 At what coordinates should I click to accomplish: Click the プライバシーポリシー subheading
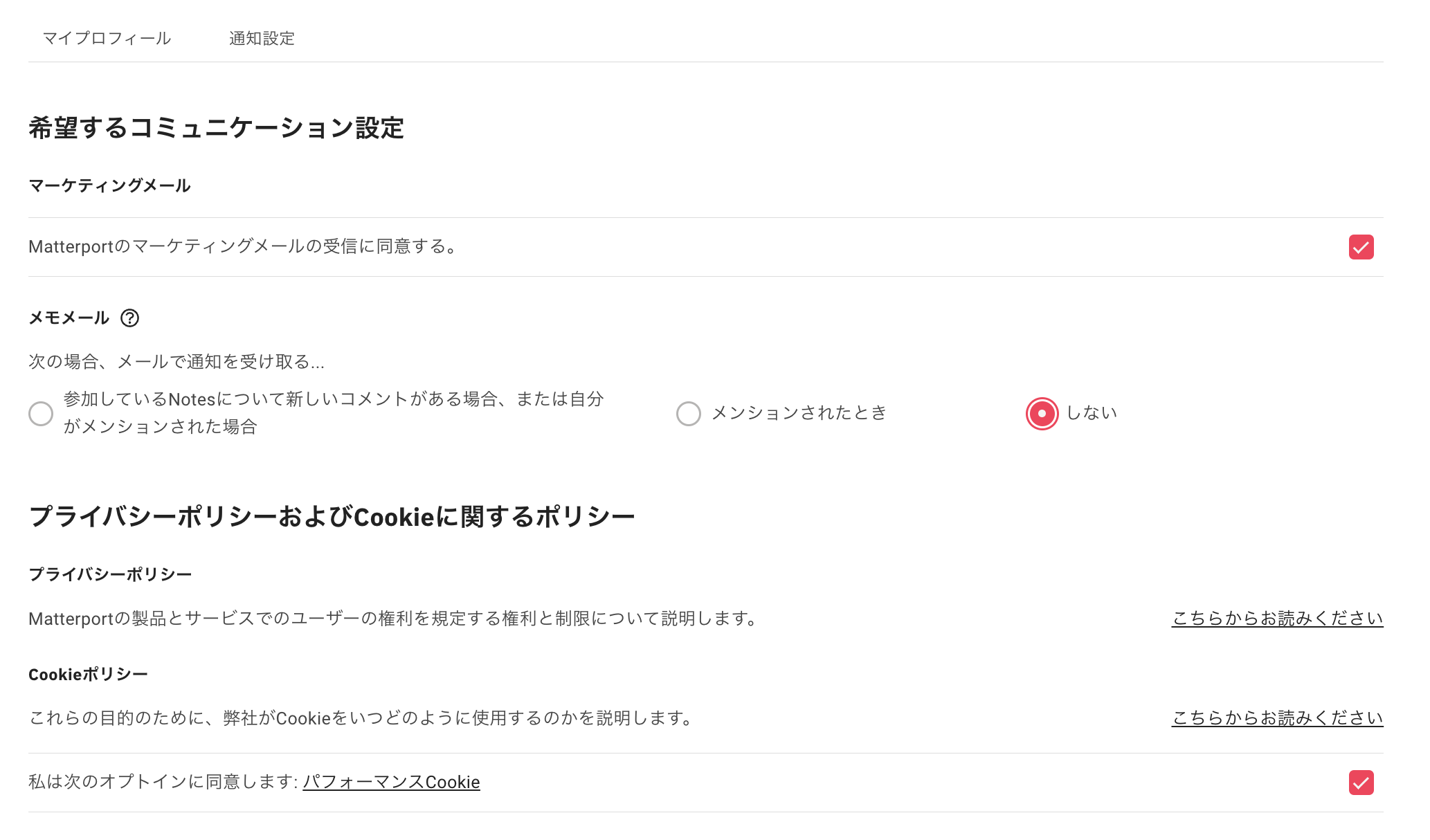tap(110, 574)
